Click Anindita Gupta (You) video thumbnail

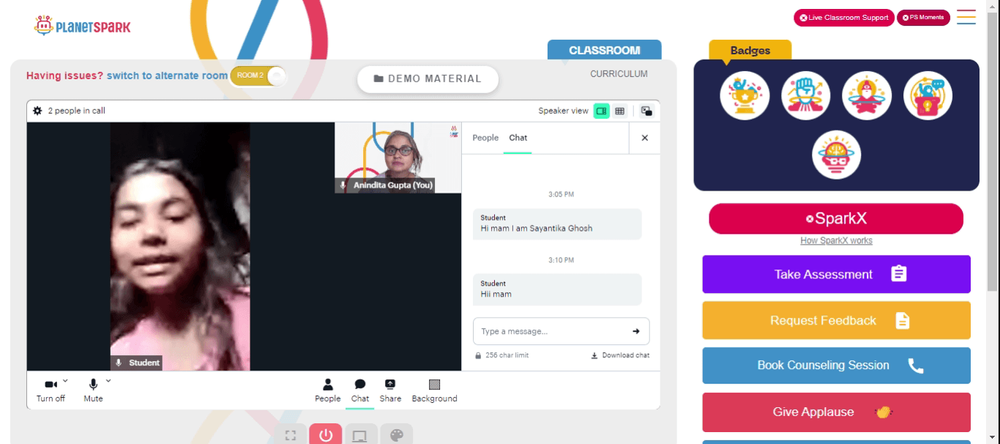(398, 158)
